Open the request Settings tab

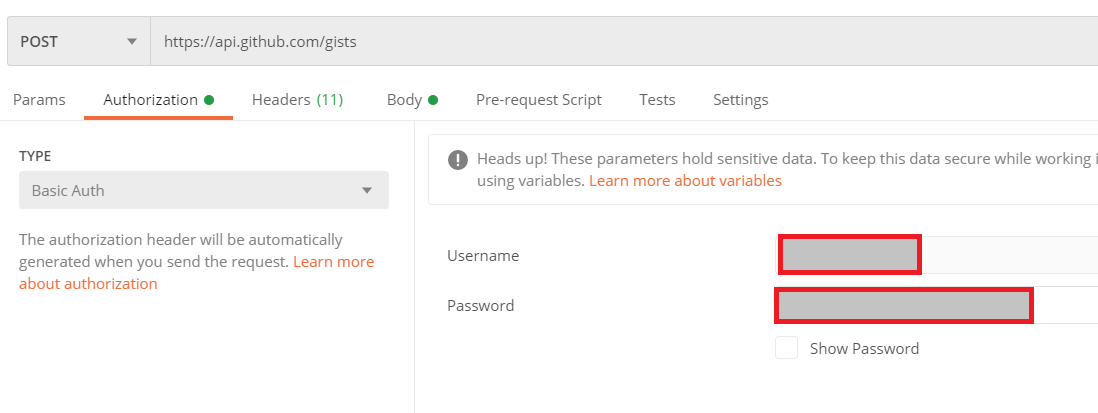pyautogui.click(x=740, y=100)
